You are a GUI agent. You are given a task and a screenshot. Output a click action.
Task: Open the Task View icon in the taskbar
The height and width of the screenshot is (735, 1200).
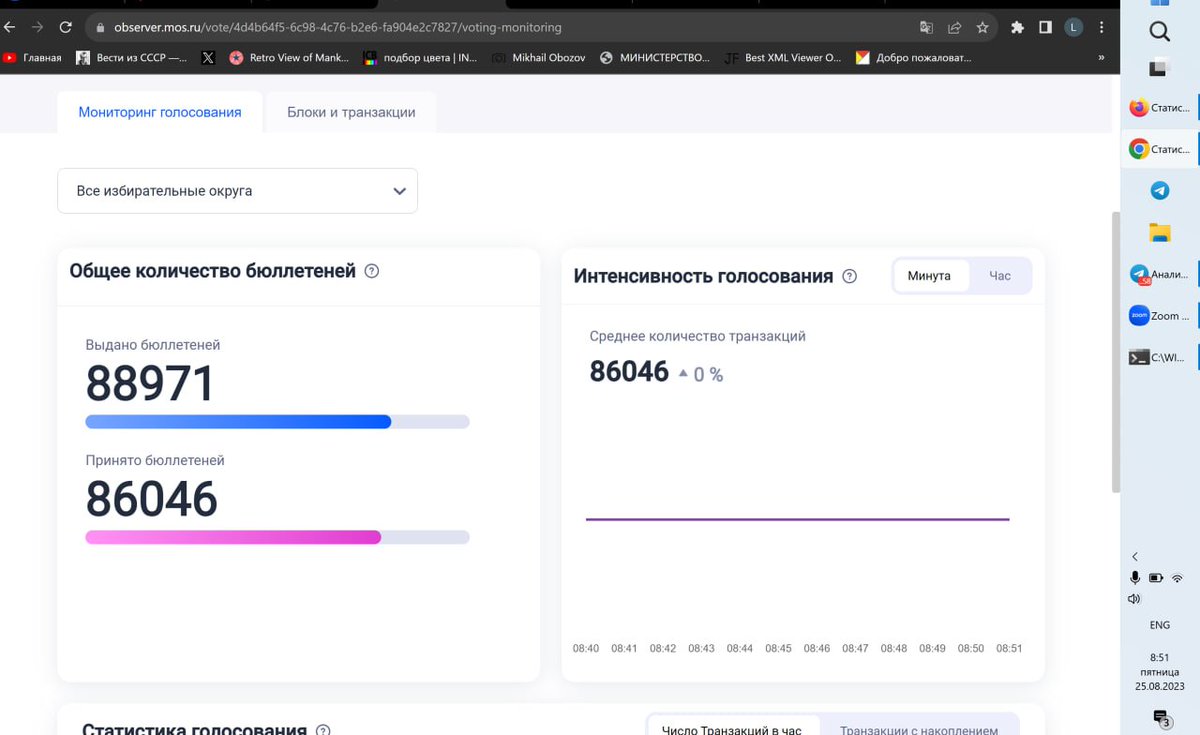click(x=1159, y=69)
